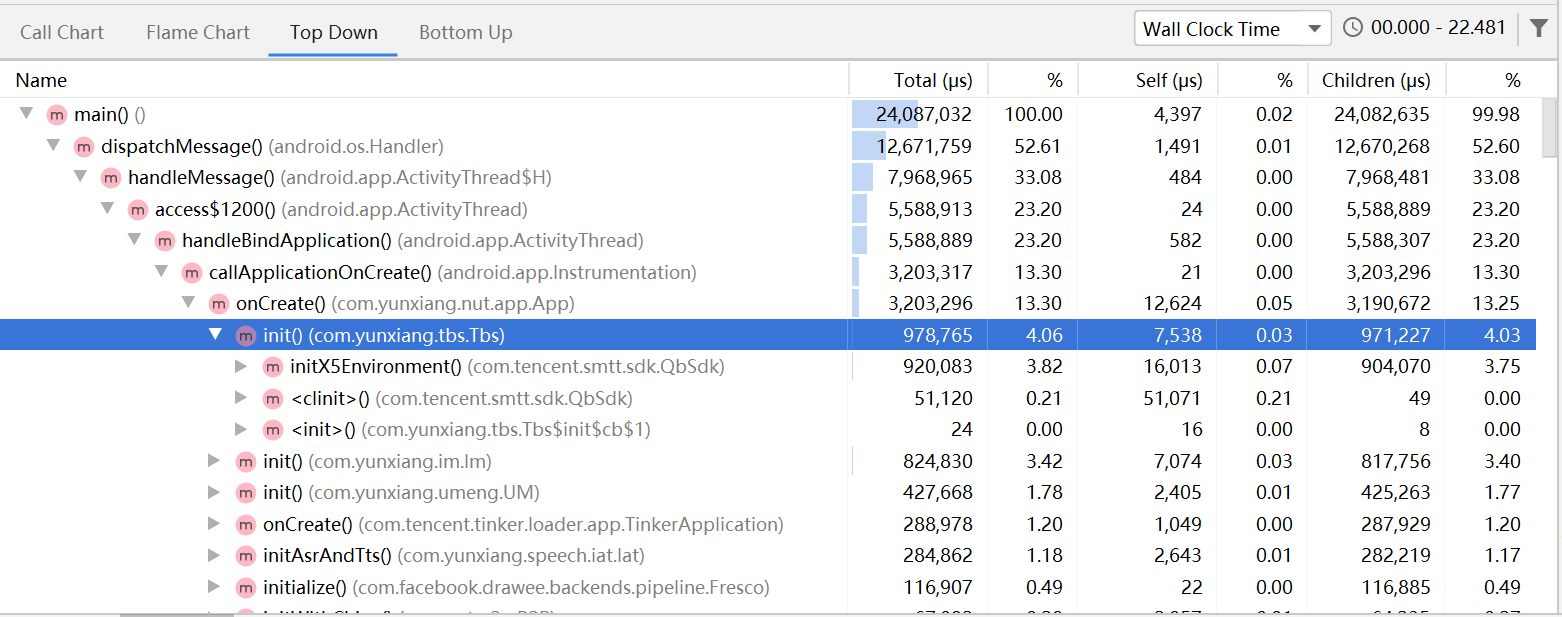Expand the TinkerApplication onCreate() node

click(214, 524)
